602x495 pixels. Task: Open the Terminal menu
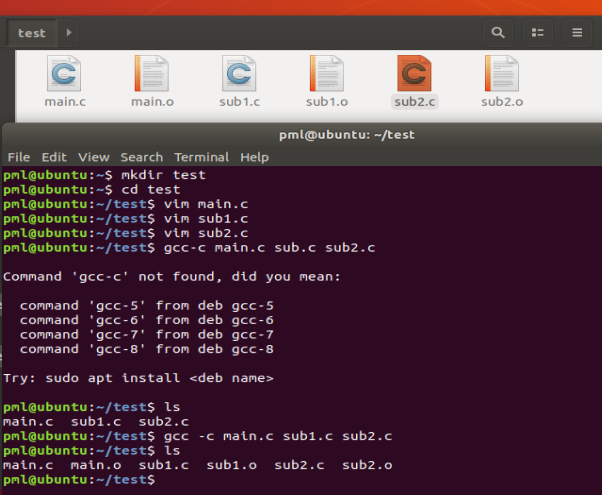pos(202,157)
